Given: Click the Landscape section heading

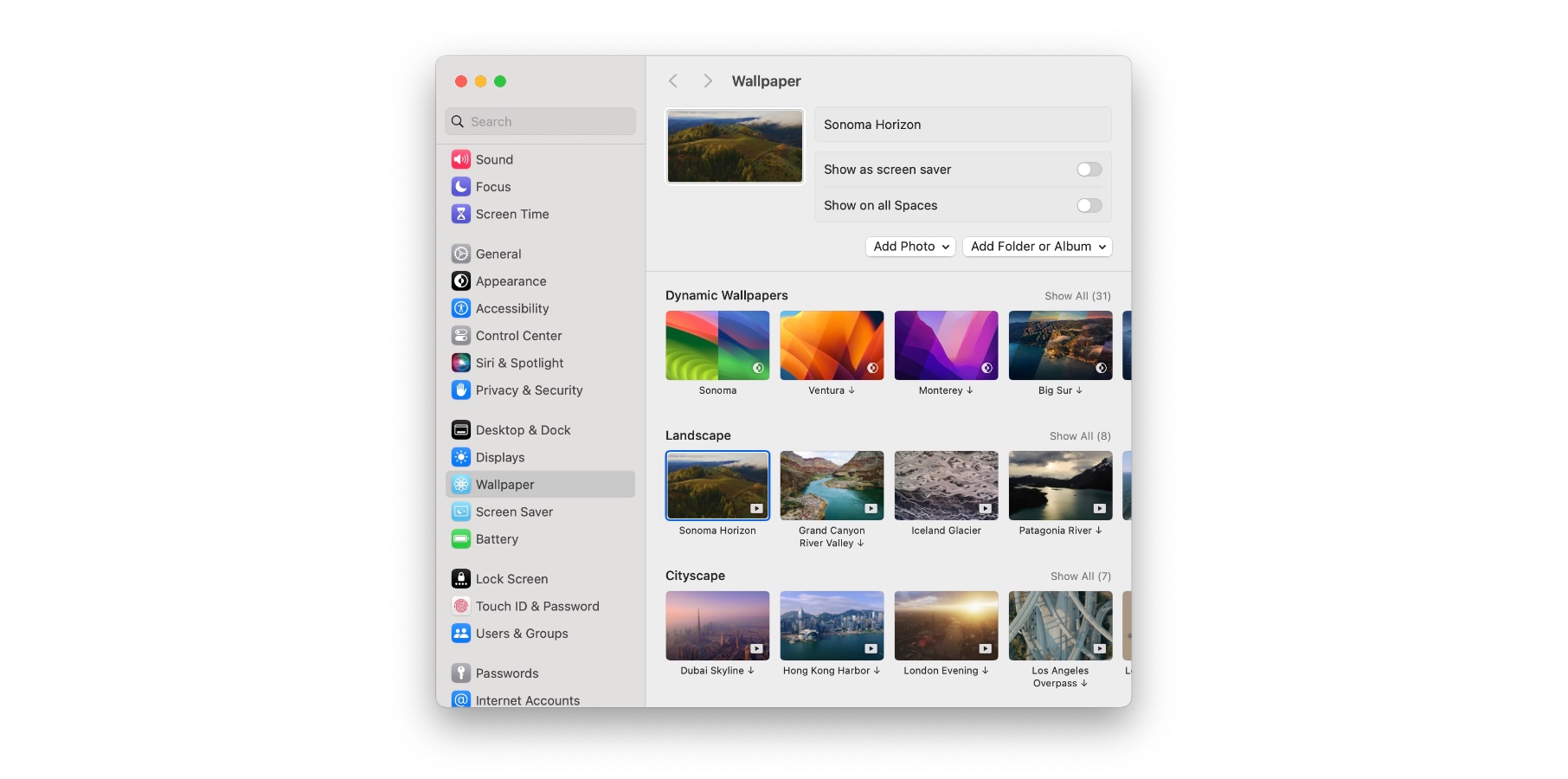Looking at the screenshot, I should coord(698,435).
